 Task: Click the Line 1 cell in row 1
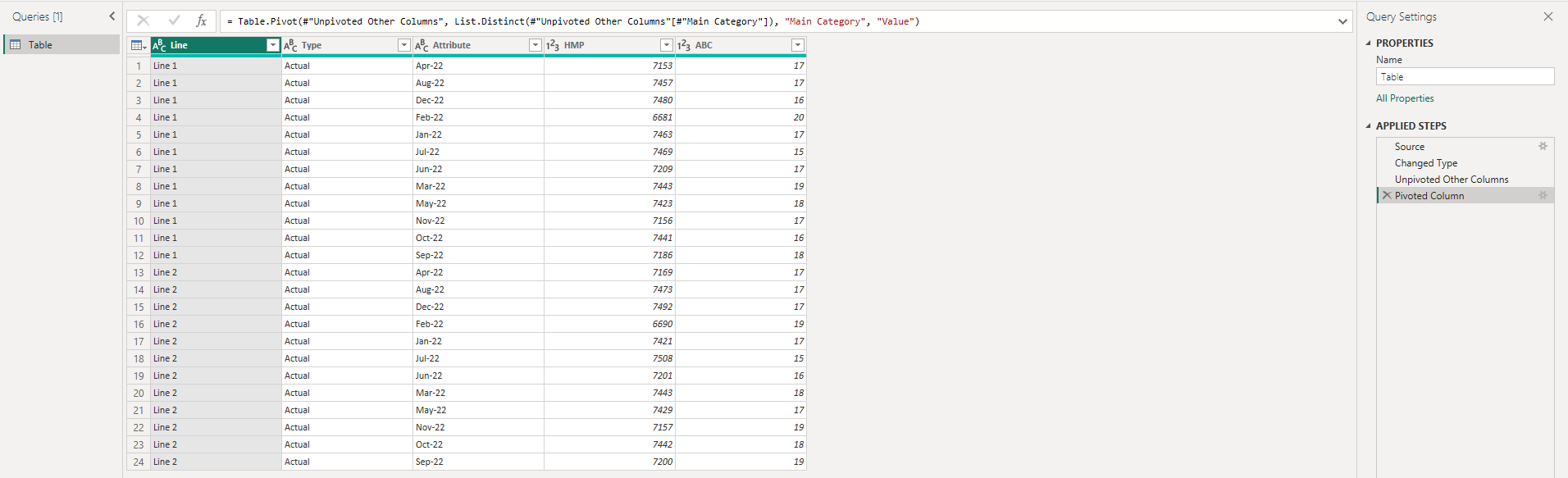217,66
